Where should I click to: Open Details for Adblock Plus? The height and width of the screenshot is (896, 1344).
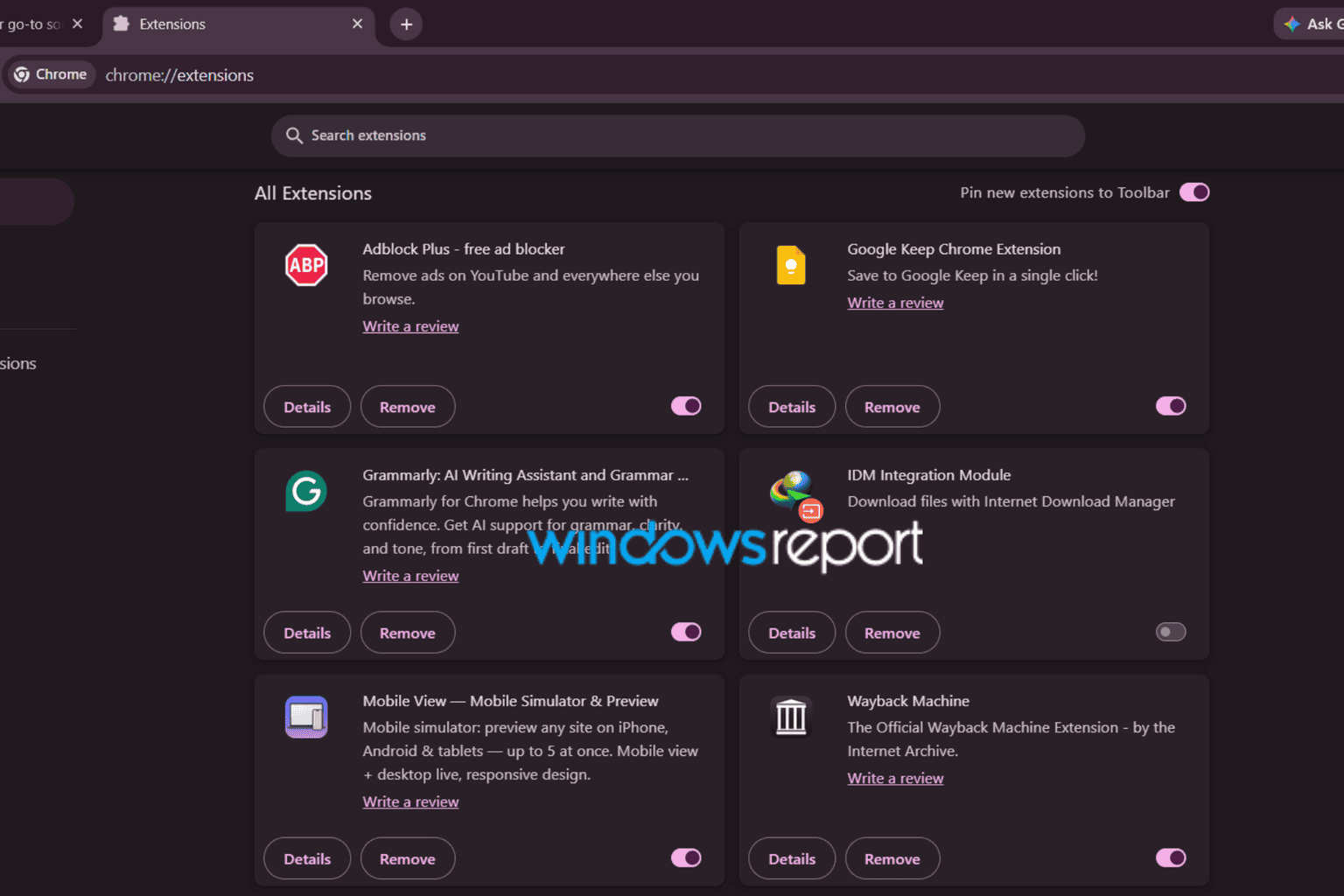[307, 407]
